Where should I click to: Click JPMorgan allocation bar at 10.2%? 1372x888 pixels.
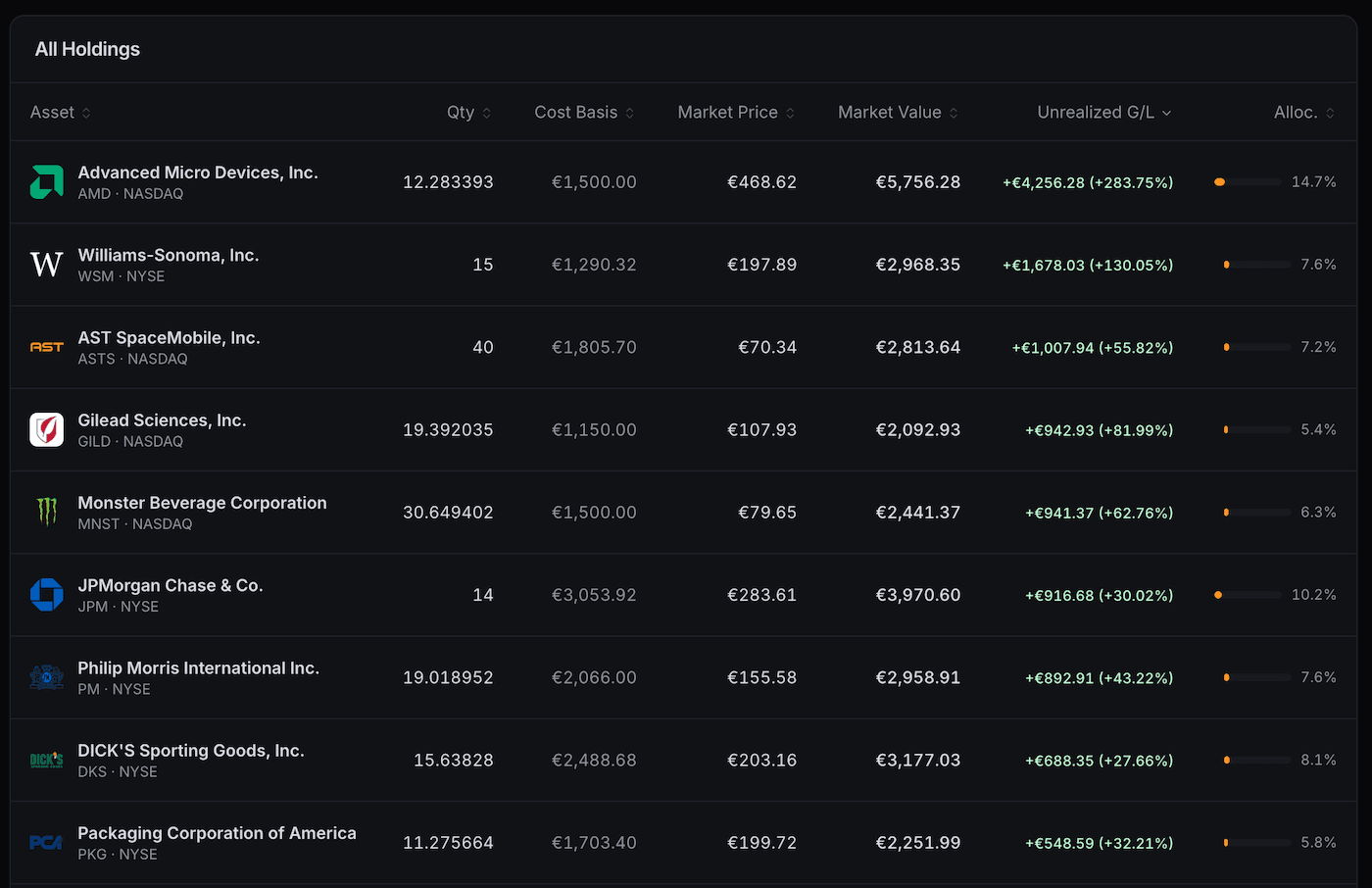[x=1248, y=595]
